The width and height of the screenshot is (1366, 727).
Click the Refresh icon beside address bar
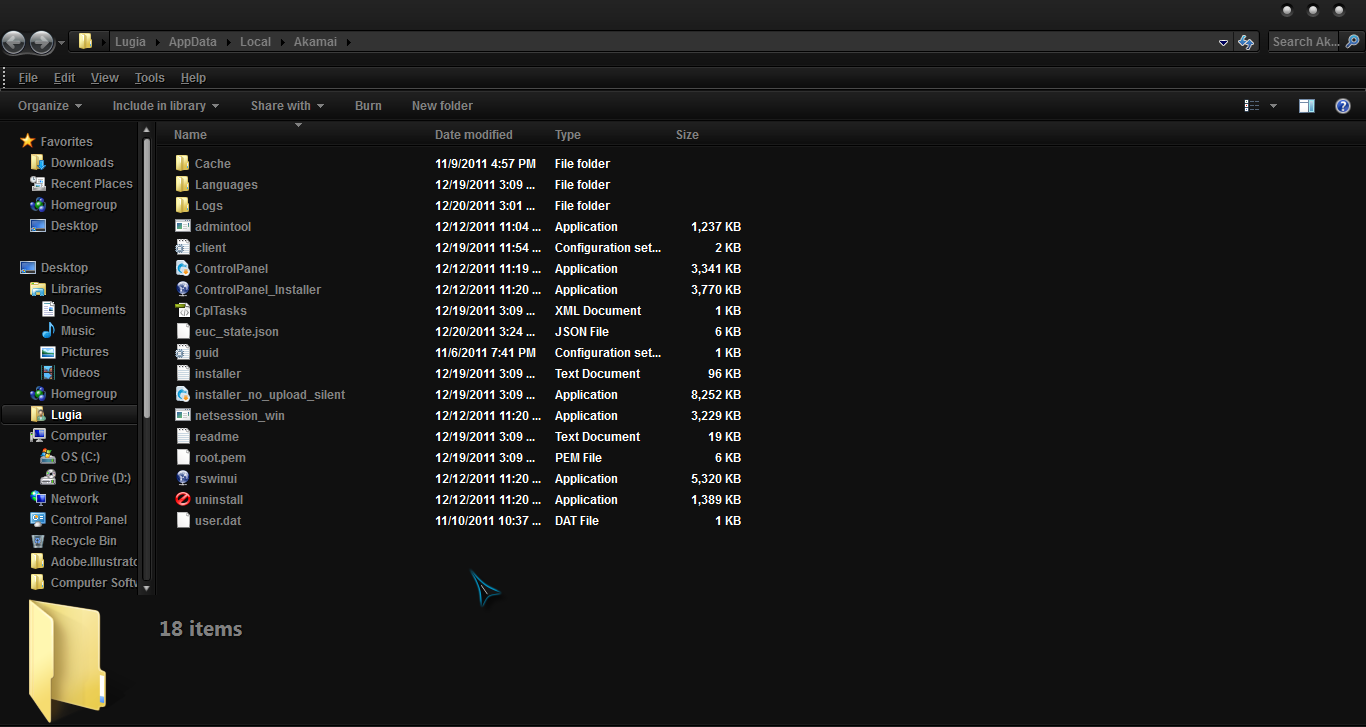(1246, 42)
